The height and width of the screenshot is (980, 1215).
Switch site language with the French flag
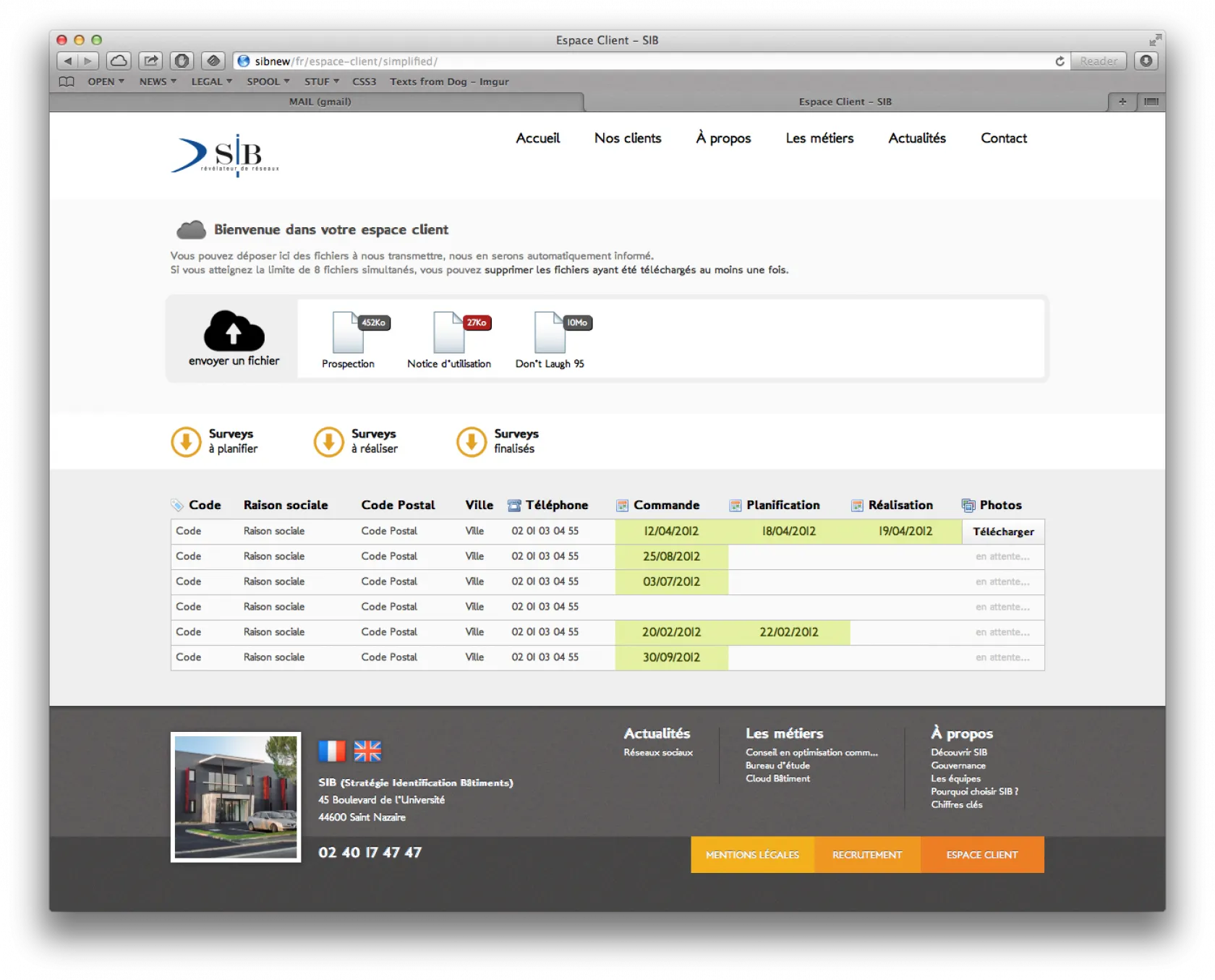(332, 751)
